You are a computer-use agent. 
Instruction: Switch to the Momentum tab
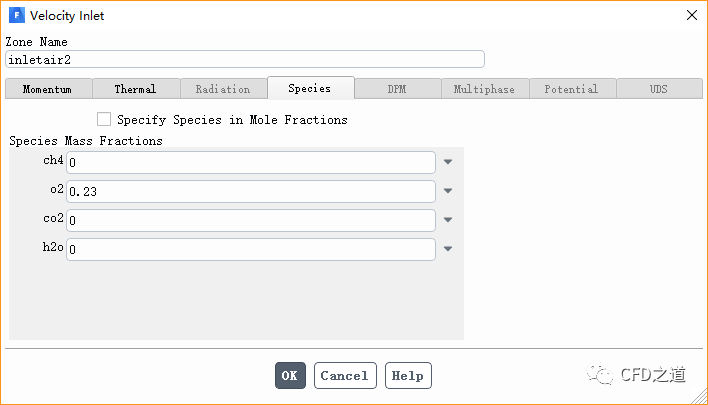[48, 89]
